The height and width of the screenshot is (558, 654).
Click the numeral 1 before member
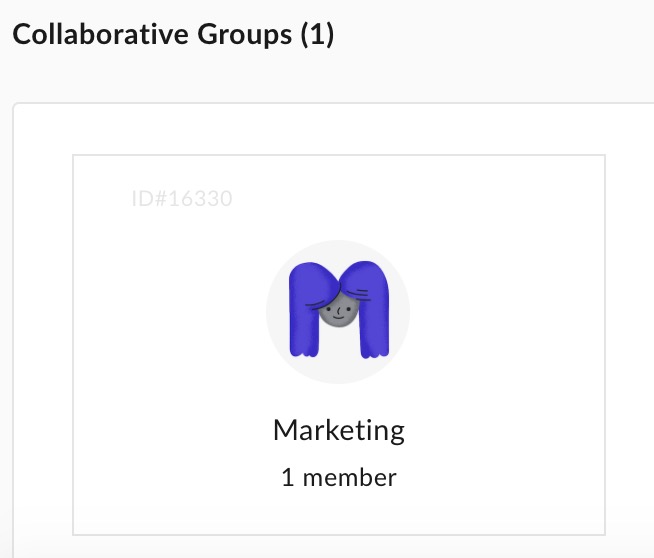(x=288, y=478)
